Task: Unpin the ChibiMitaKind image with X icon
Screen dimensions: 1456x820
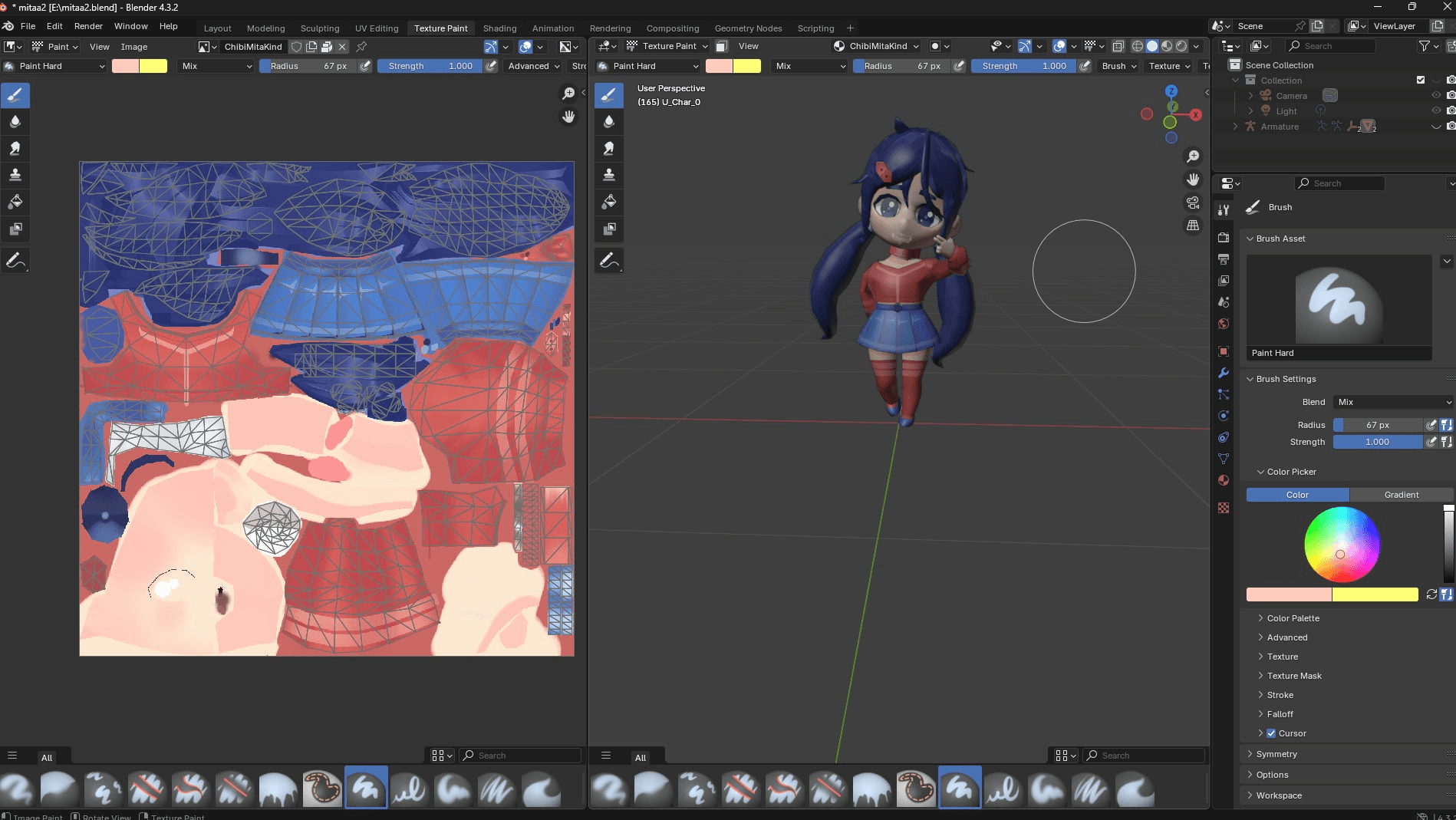Action: tap(343, 47)
